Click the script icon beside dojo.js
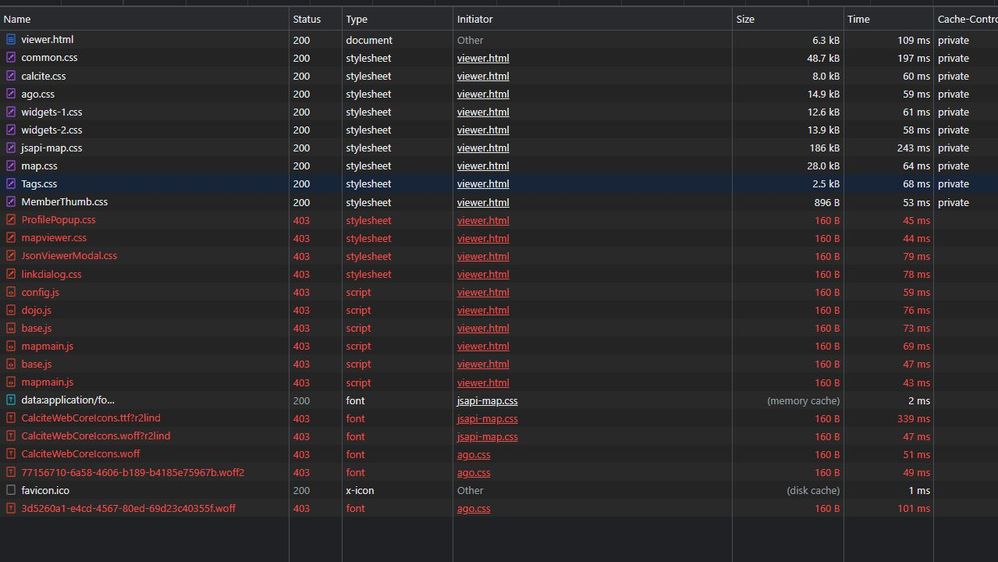 tap(11, 310)
